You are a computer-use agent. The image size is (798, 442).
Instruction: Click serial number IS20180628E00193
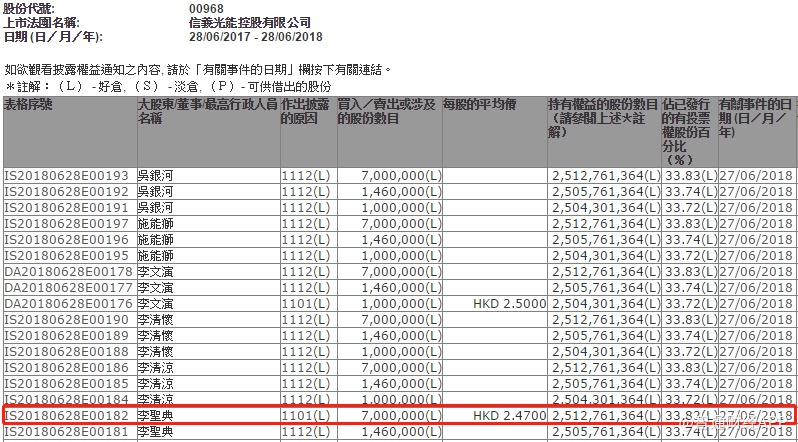point(66,176)
